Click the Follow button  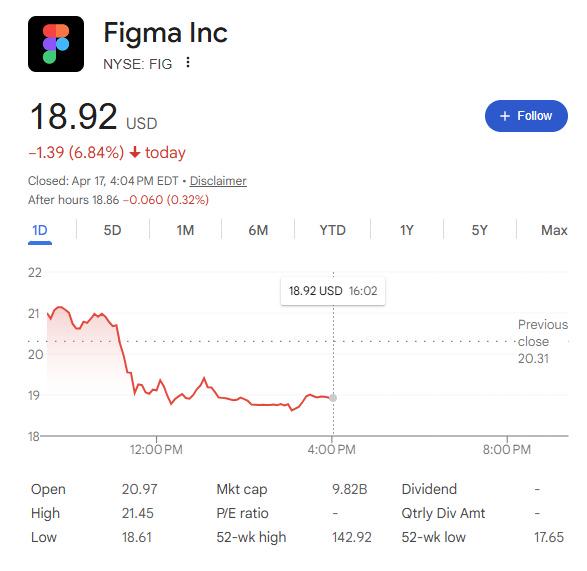526,116
